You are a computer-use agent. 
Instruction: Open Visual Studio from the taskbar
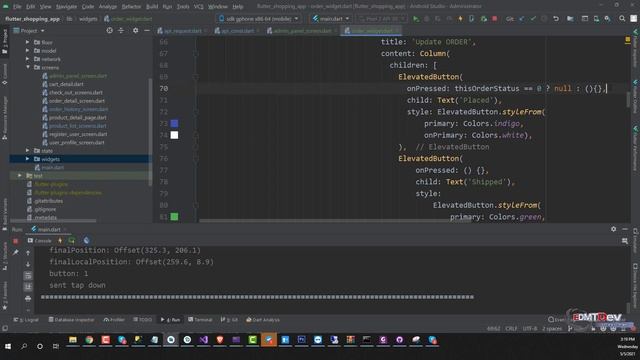(x=203, y=340)
